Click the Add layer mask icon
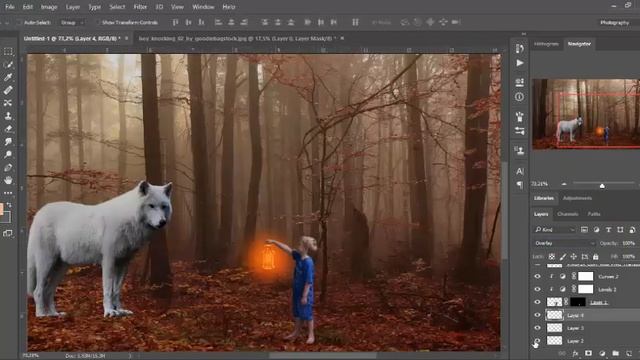 [x=588, y=353]
